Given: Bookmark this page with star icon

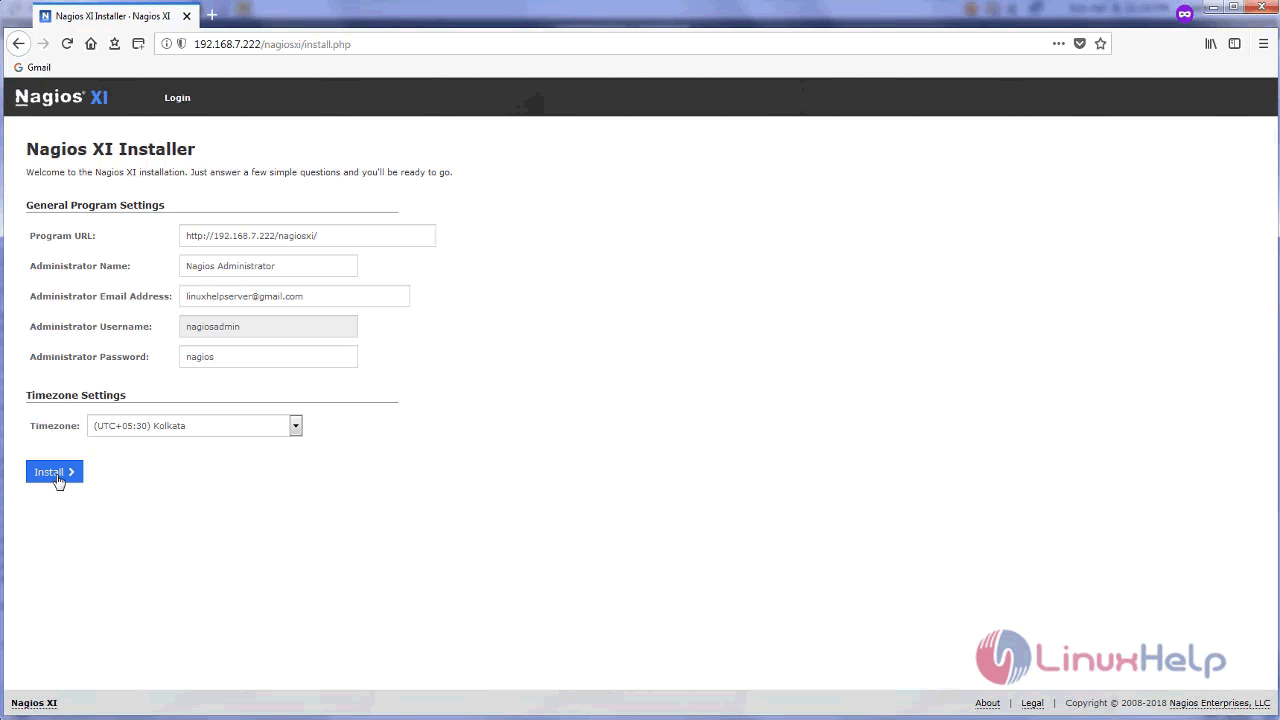Looking at the screenshot, I should (1101, 44).
